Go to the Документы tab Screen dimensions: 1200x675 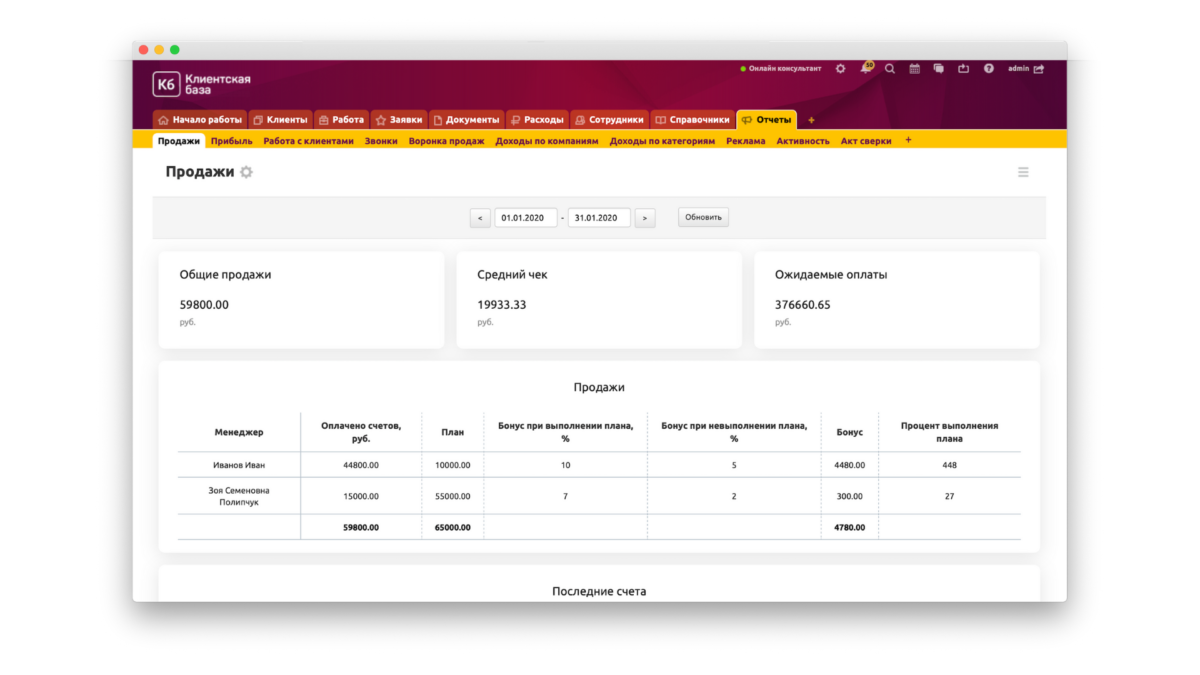click(x=466, y=120)
